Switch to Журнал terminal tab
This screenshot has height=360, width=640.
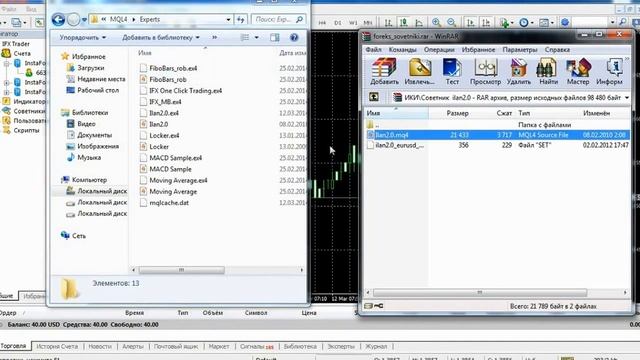click(x=376, y=346)
